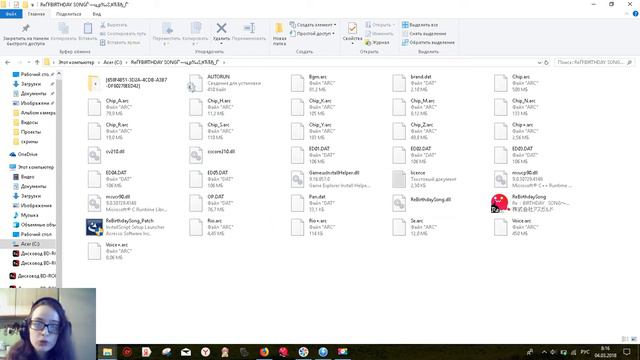Click the Copy To ribbon icon

tap(196, 28)
